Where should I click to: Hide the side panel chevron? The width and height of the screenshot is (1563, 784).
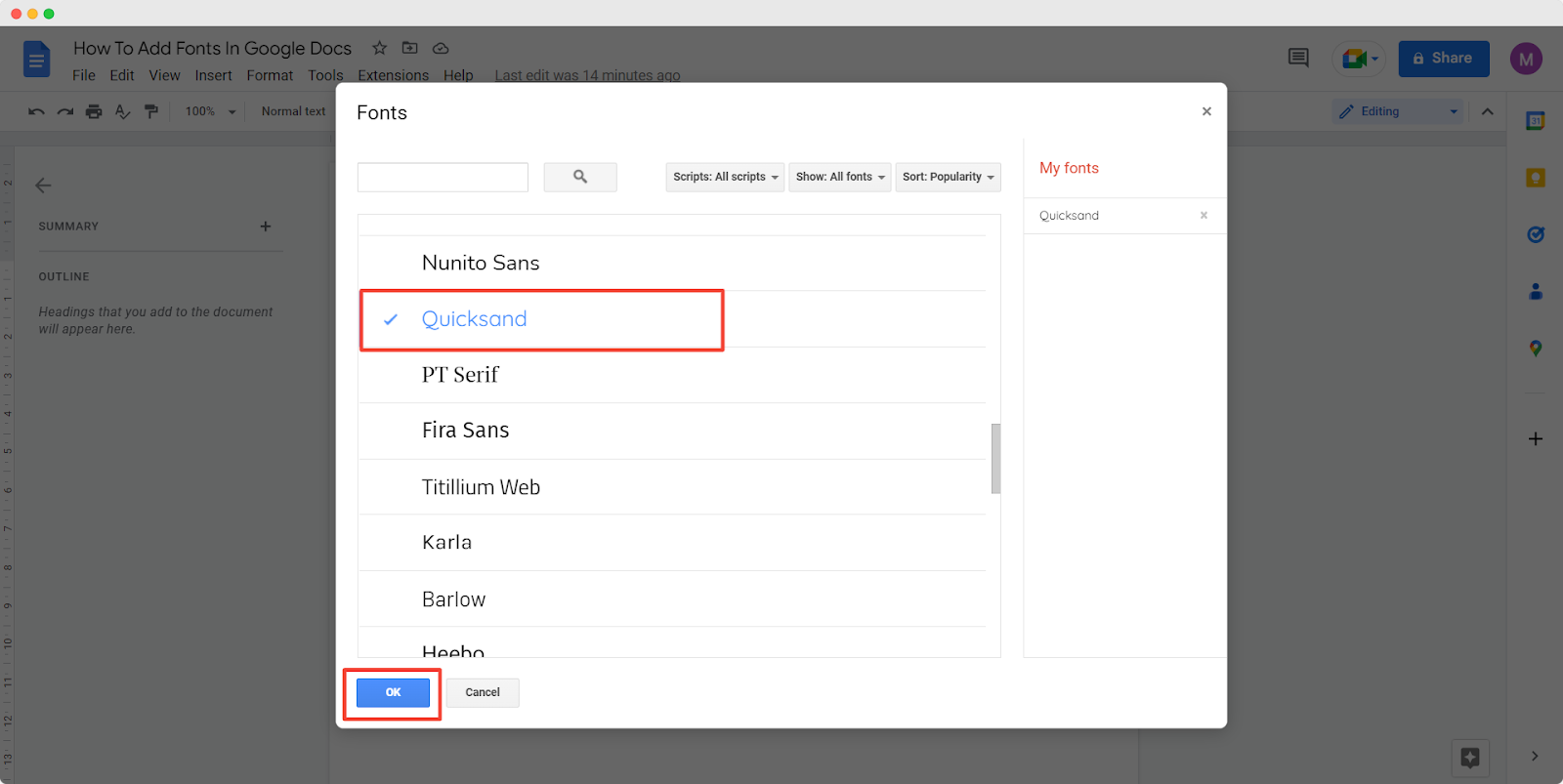(1535, 756)
